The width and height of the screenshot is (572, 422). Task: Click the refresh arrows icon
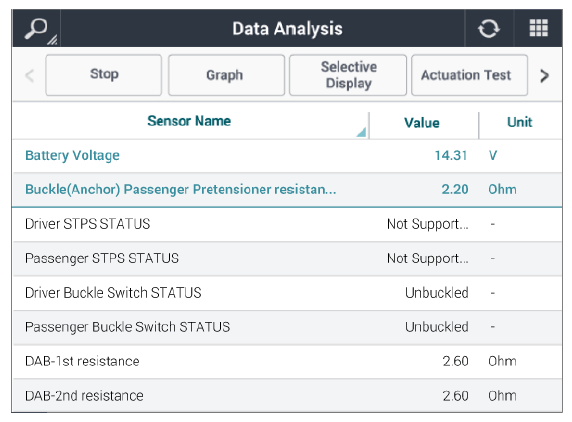[489, 28]
